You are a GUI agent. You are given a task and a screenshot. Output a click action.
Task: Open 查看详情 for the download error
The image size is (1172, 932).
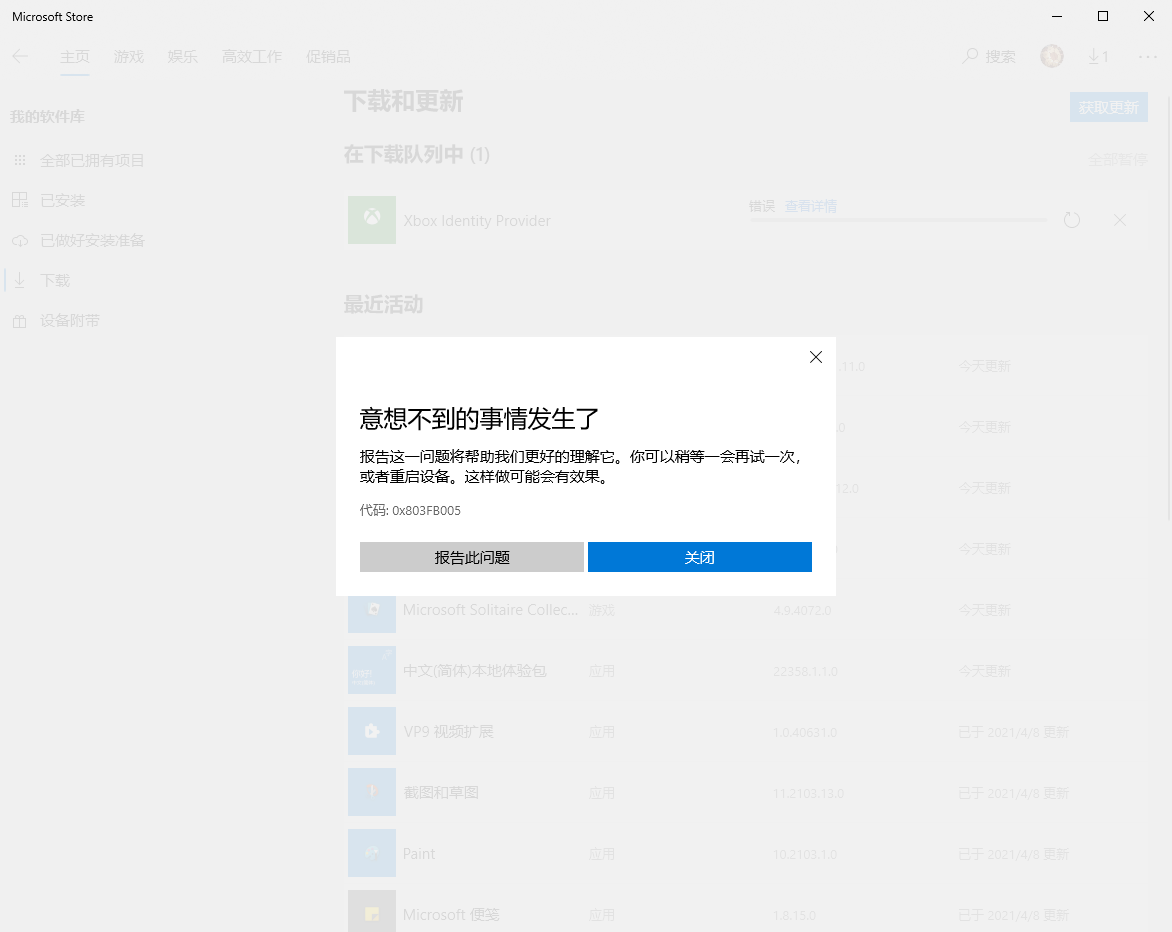[811, 206]
